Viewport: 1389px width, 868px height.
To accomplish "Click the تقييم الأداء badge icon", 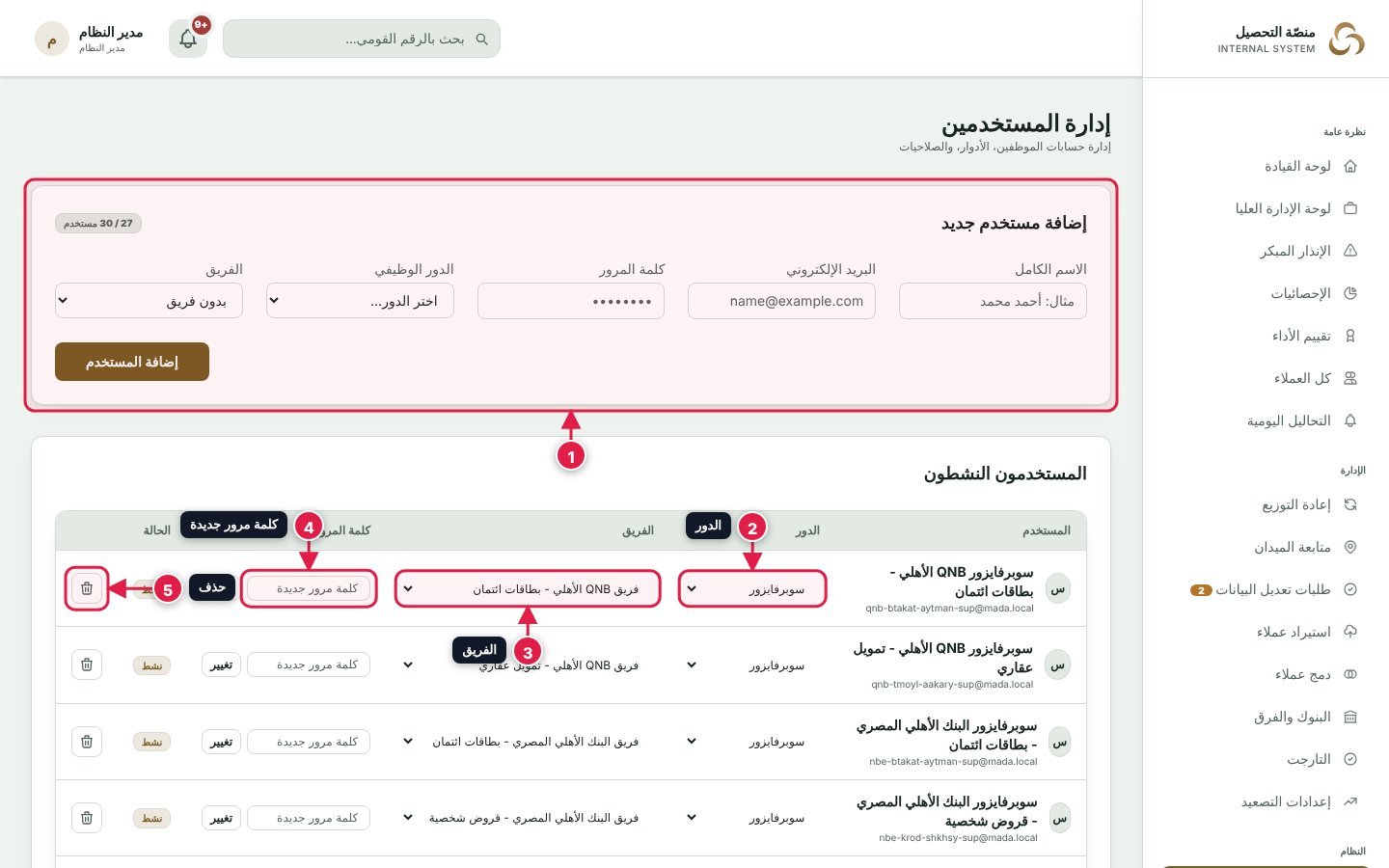I will click(x=1350, y=336).
